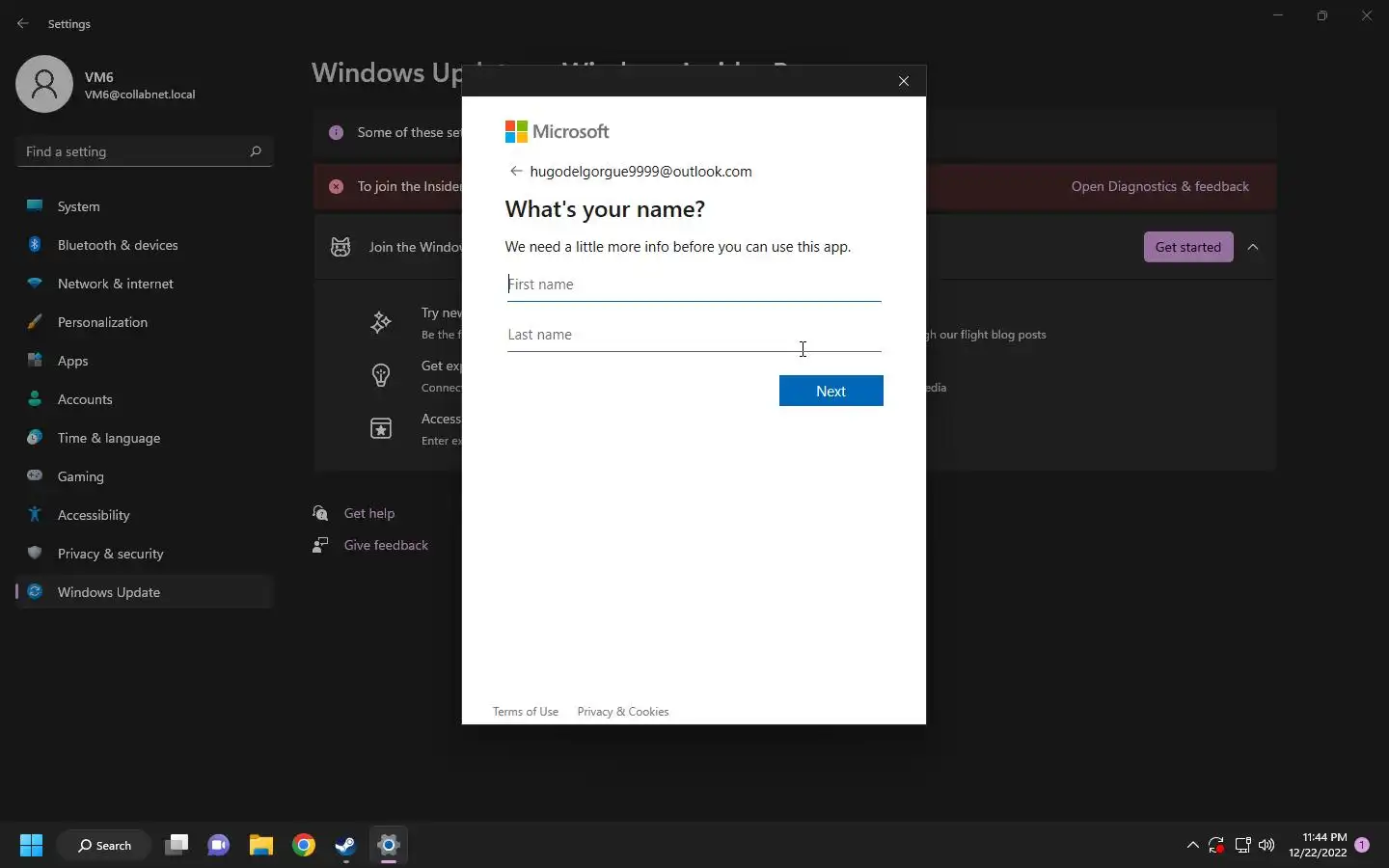Click the Give feedback person icon
1389x868 pixels.
pyautogui.click(x=320, y=545)
